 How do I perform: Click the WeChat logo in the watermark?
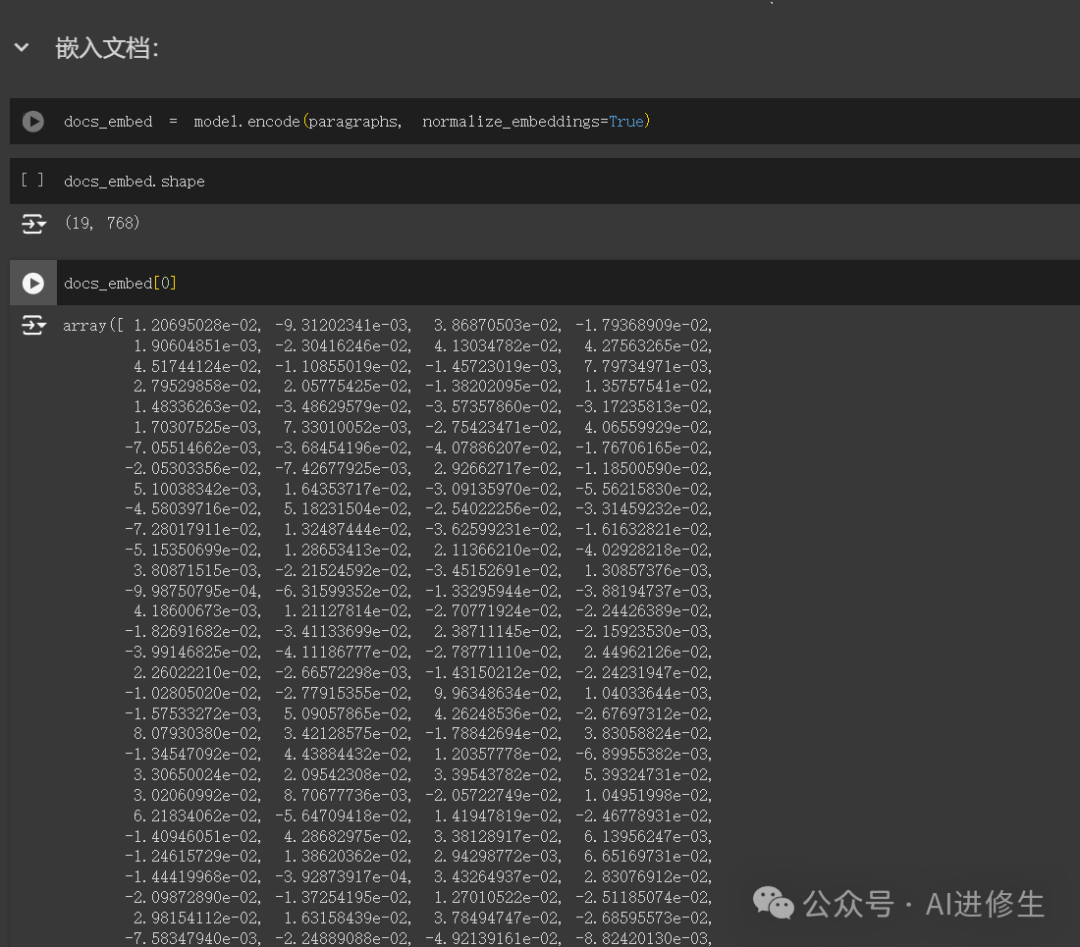[x=774, y=903]
